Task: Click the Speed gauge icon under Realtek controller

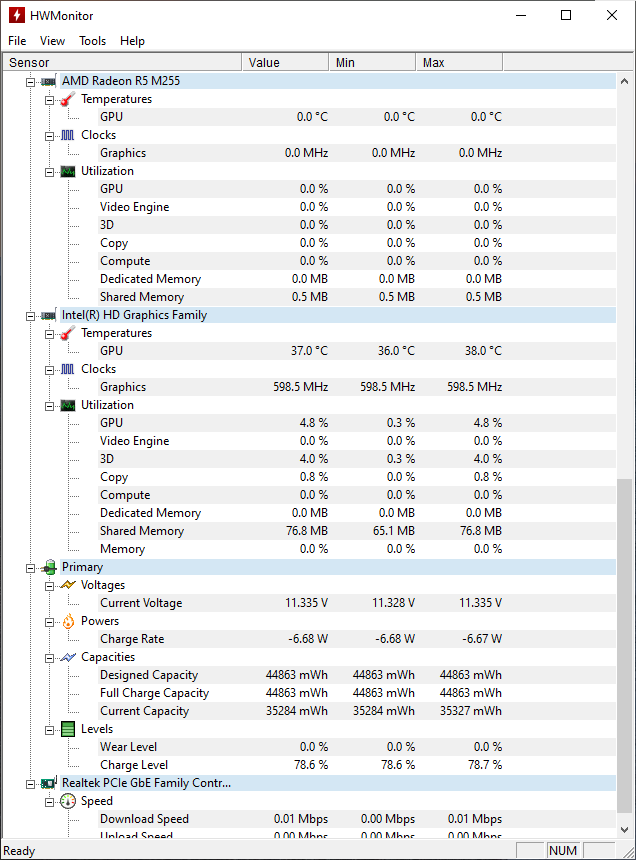Action: pos(67,800)
